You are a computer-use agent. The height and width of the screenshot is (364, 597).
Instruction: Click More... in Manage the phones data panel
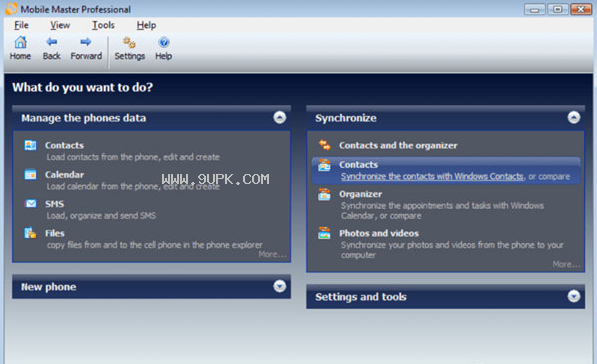point(272,254)
